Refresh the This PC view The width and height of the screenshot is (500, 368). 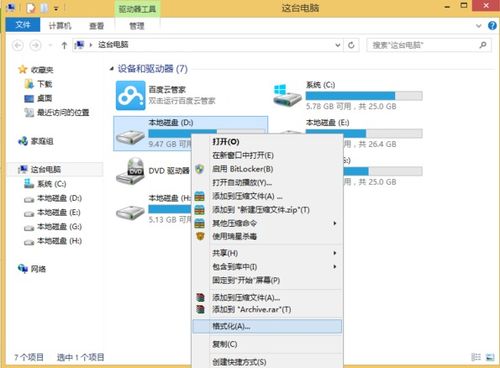(351, 45)
